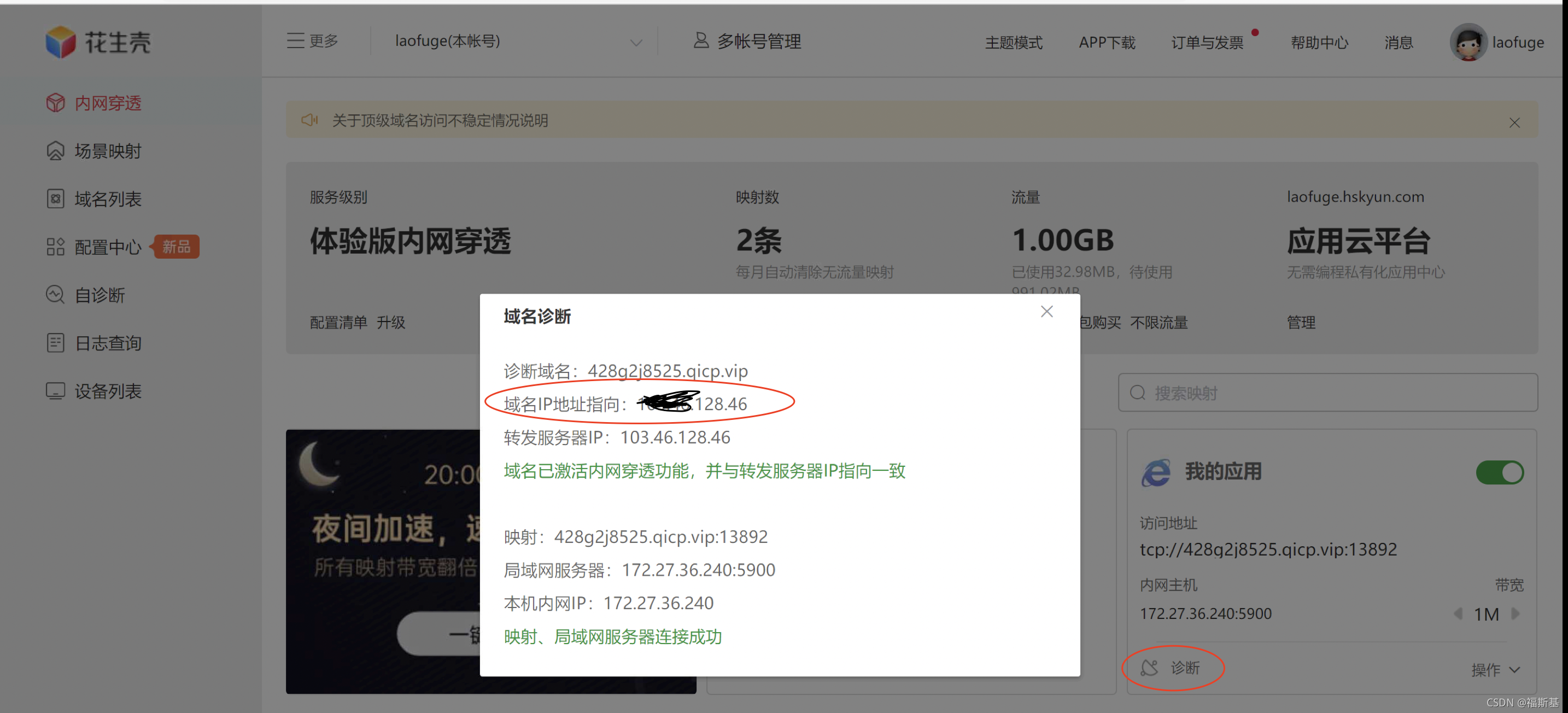Click 本机内网IP 172.27.36.240 text

[x=658, y=603]
